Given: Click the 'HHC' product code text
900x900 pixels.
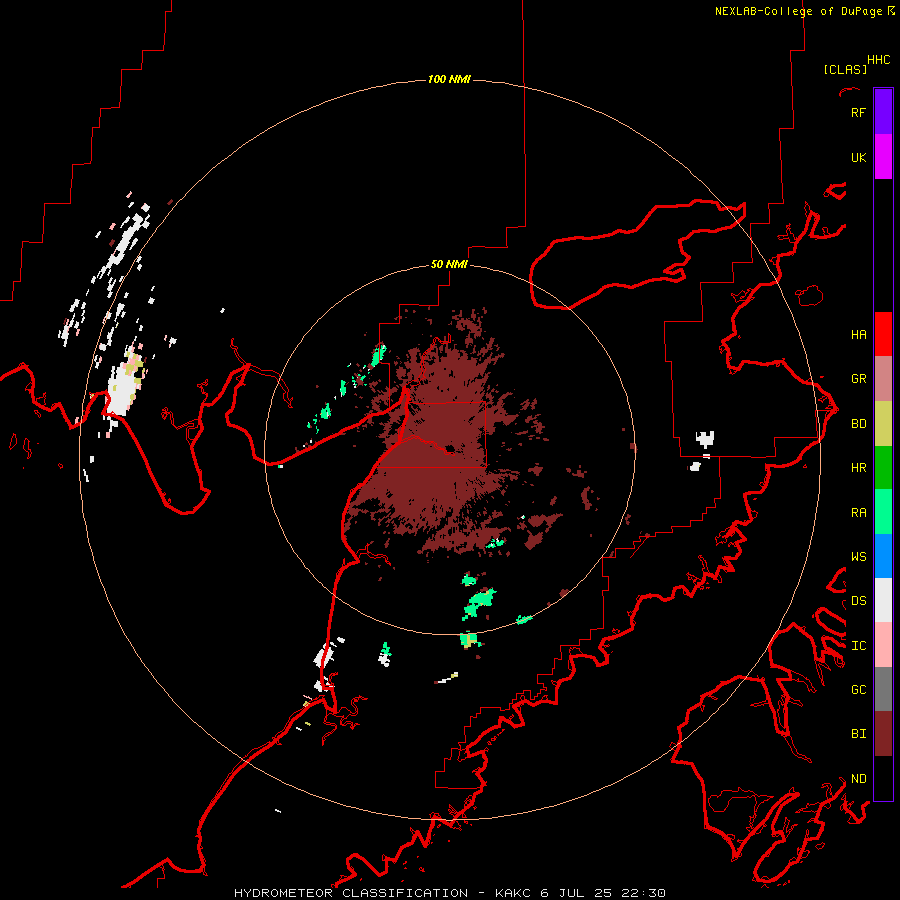Looking at the screenshot, I should (878, 60).
